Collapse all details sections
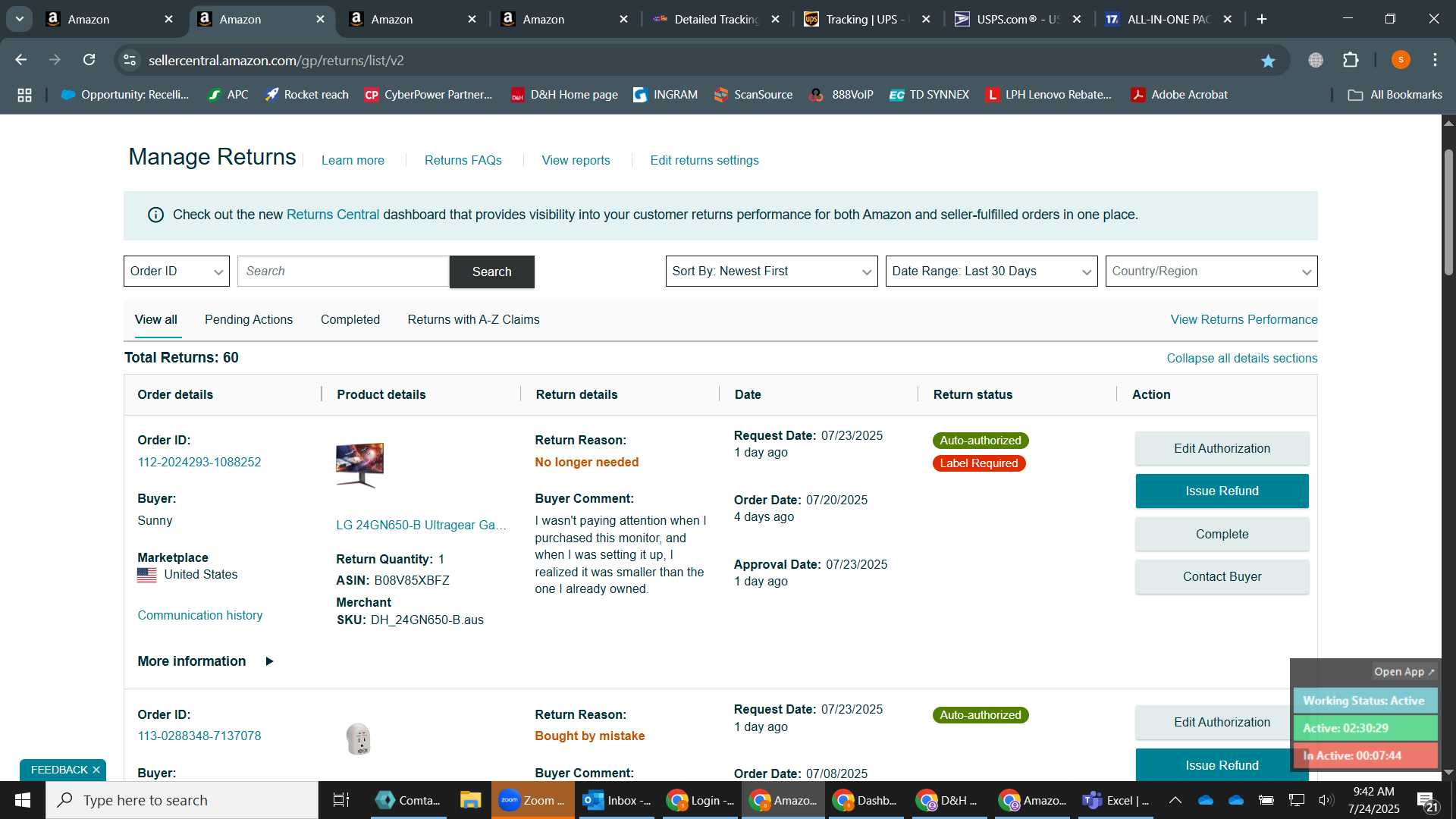This screenshot has width=1456, height=819. pos(1242,358)
